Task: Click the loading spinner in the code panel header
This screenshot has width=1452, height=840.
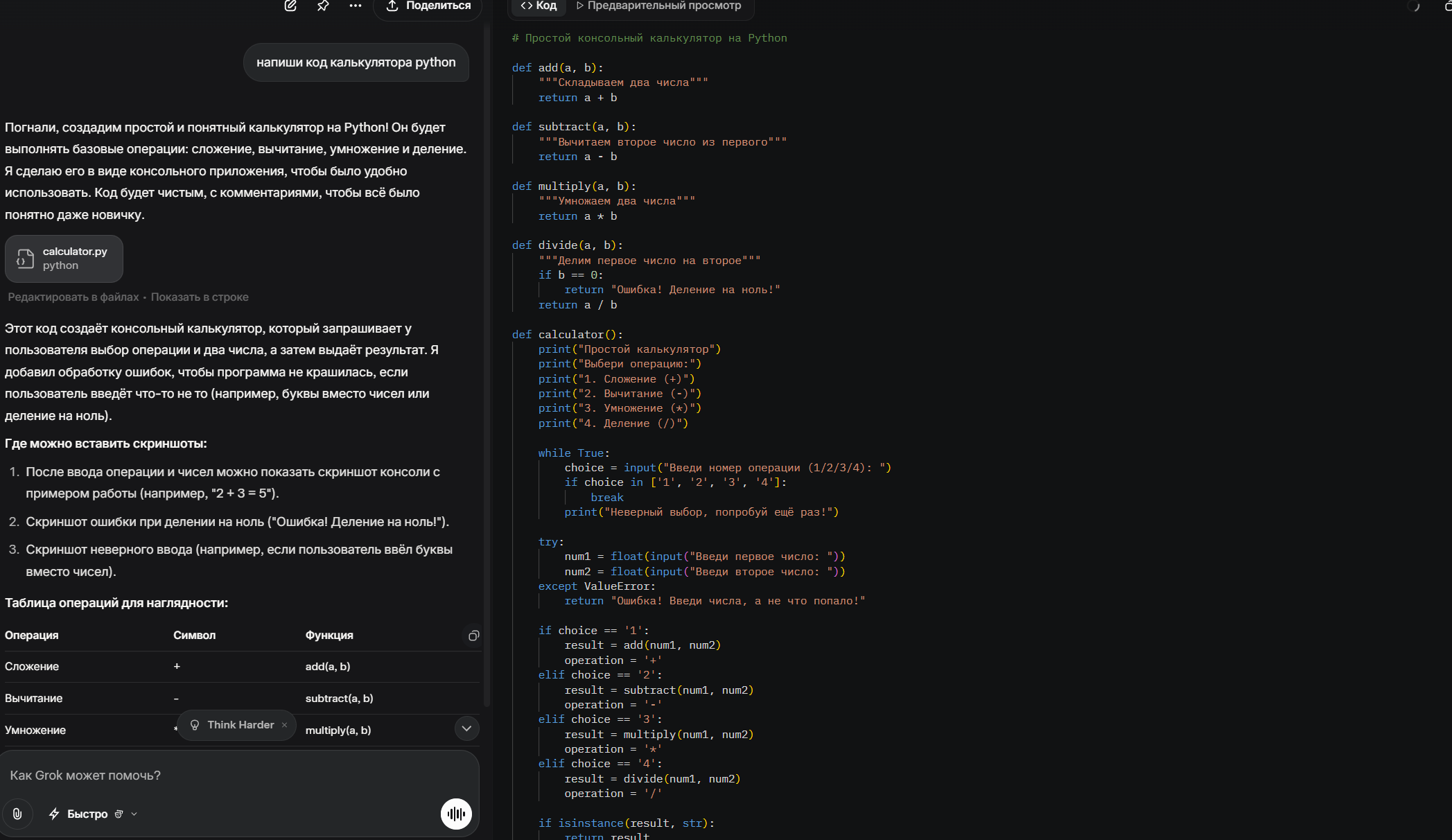Action: 1415,6
